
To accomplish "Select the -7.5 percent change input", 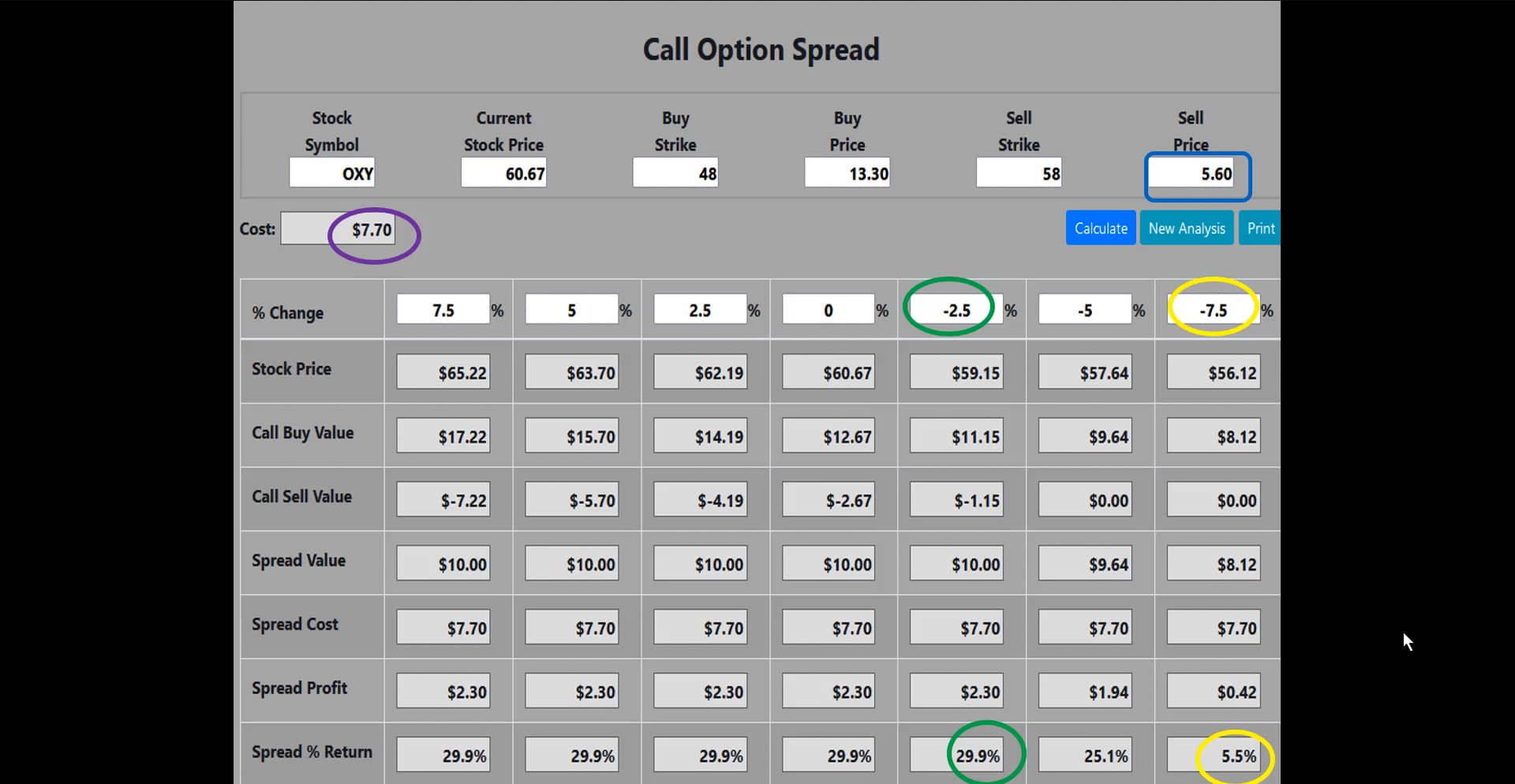I will [x=1213, y=310].
